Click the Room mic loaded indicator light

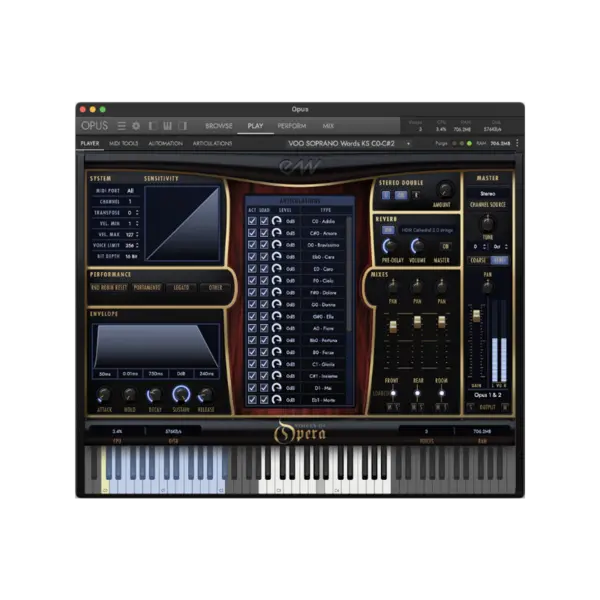(442, 393)
